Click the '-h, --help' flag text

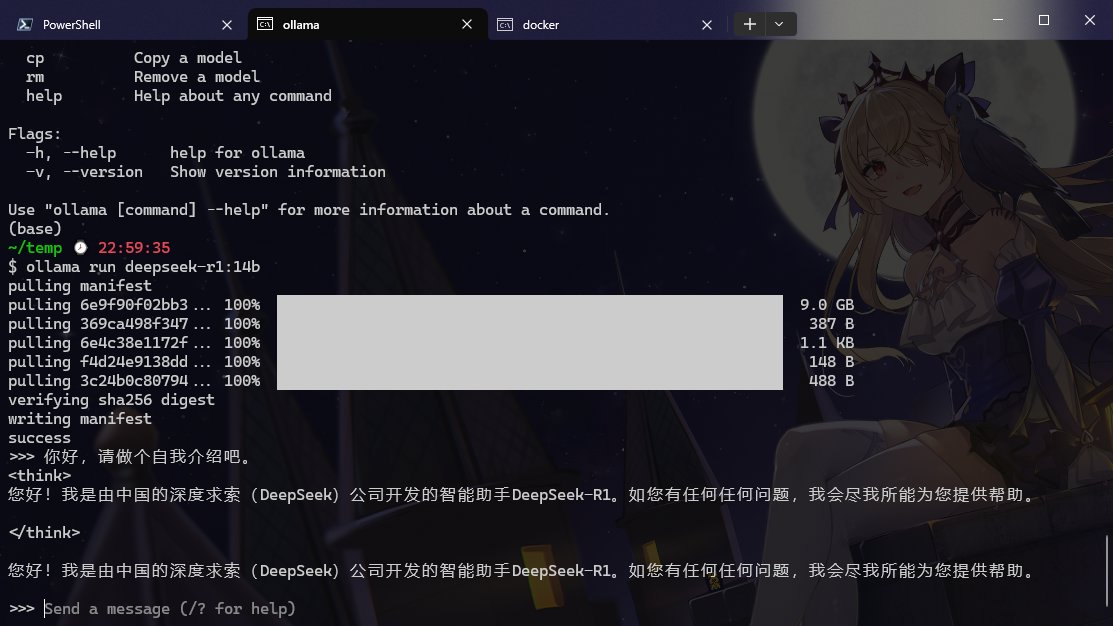71,153
